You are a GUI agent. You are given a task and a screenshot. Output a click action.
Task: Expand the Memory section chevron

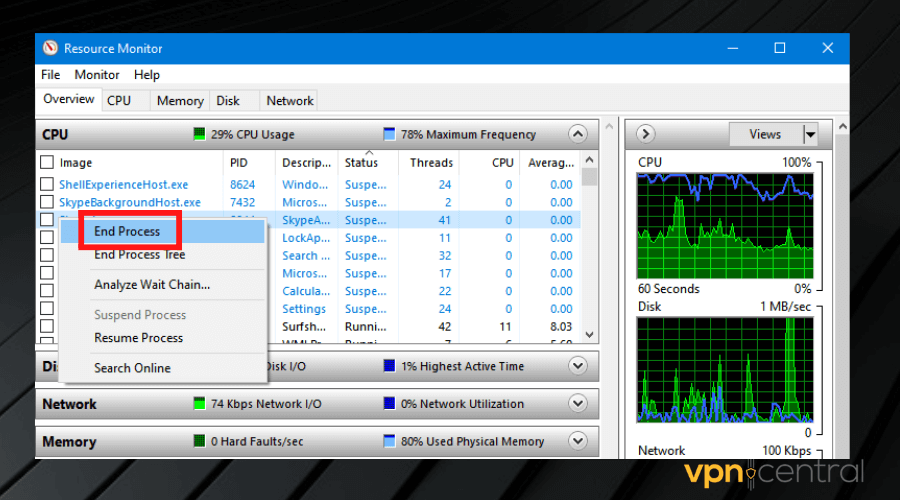point(577,441)
